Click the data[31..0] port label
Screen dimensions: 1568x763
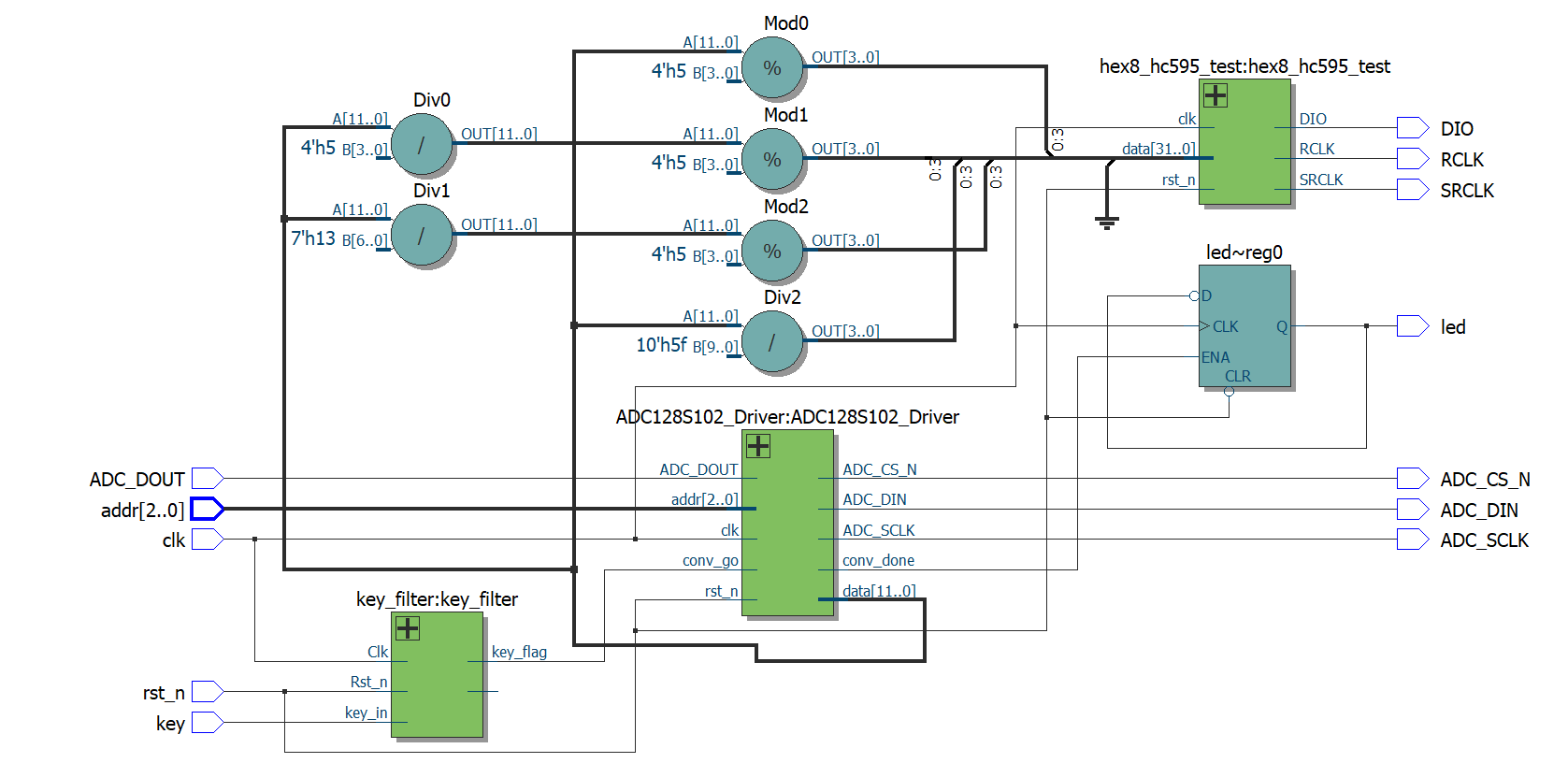[x=1158, y=149]
